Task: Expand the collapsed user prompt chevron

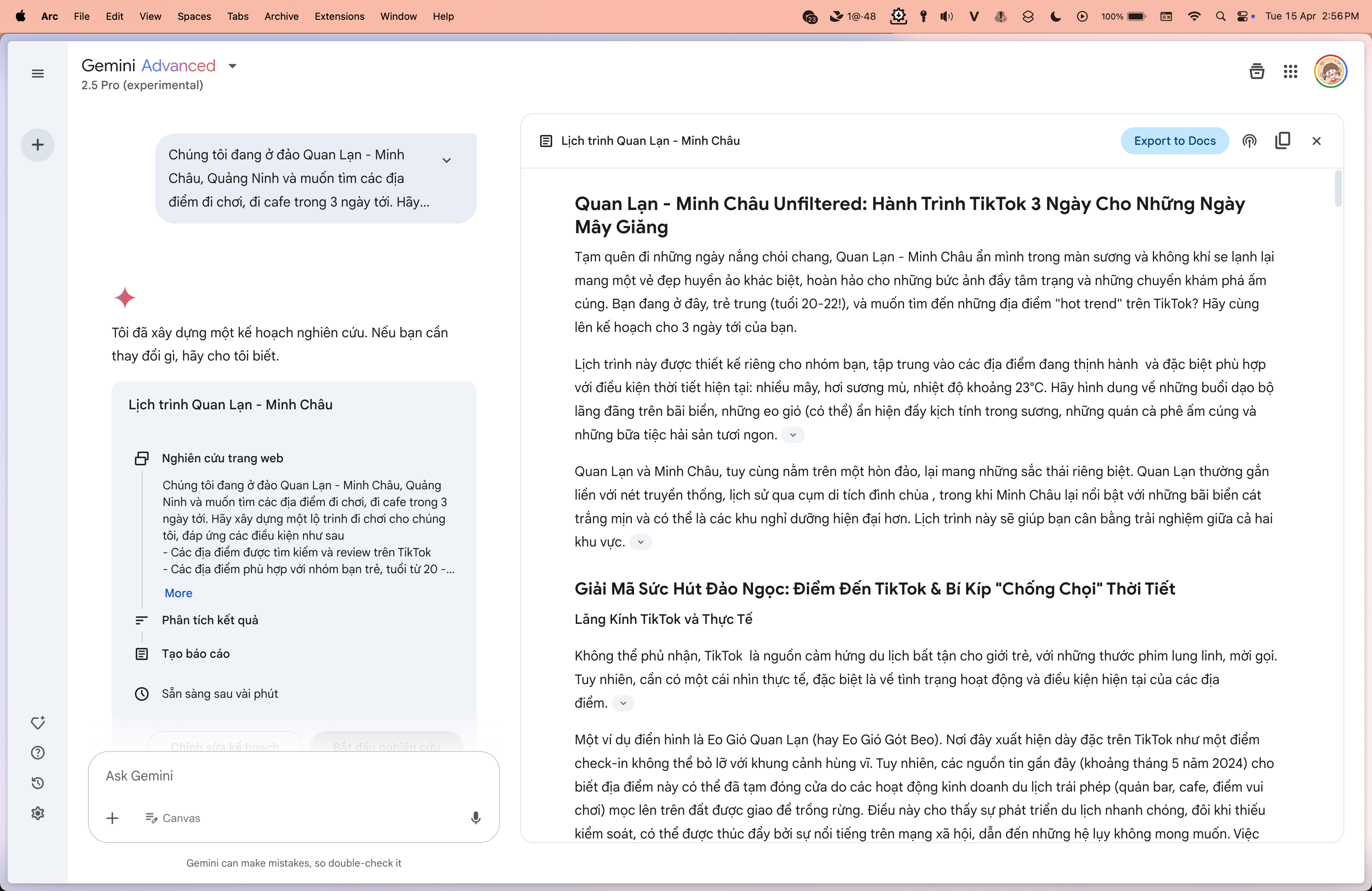Action: 447,160
